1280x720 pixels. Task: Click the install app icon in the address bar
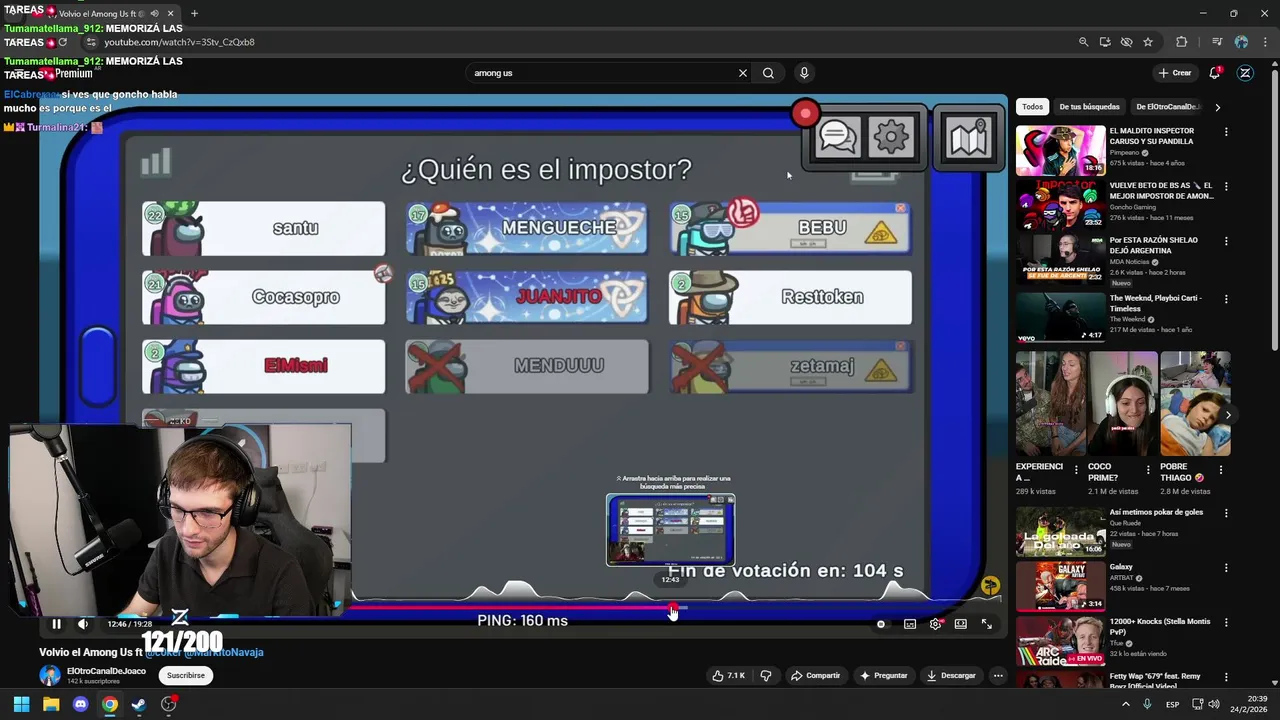pos(1105,42)
